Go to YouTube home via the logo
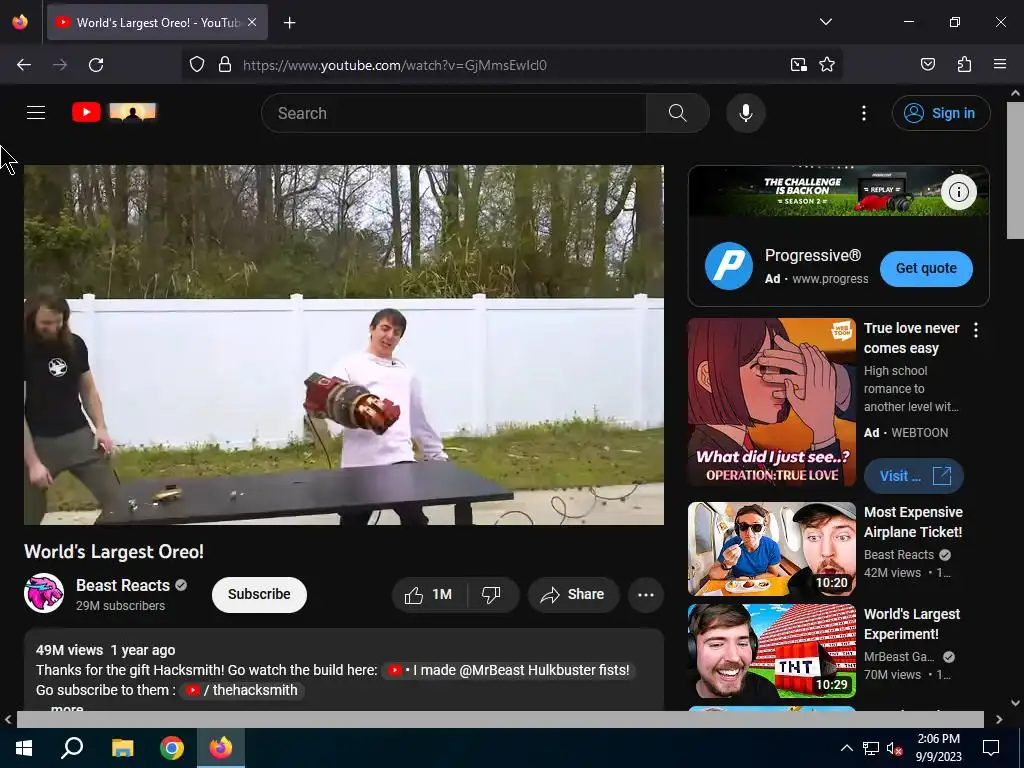The image size is (1024, 768). [114, 112]
